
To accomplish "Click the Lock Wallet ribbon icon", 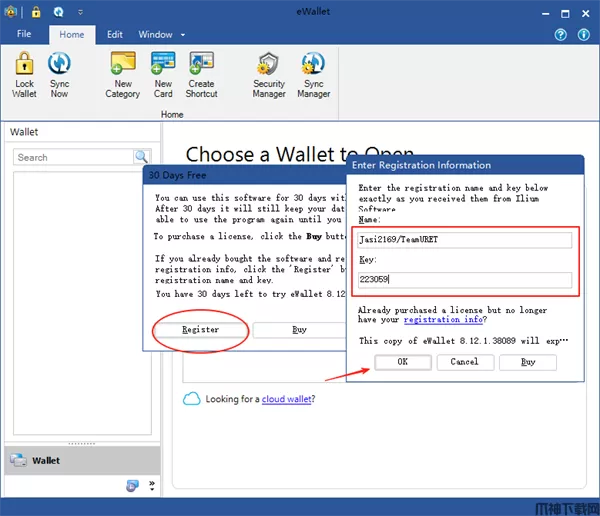I will (x=25, y=74).
